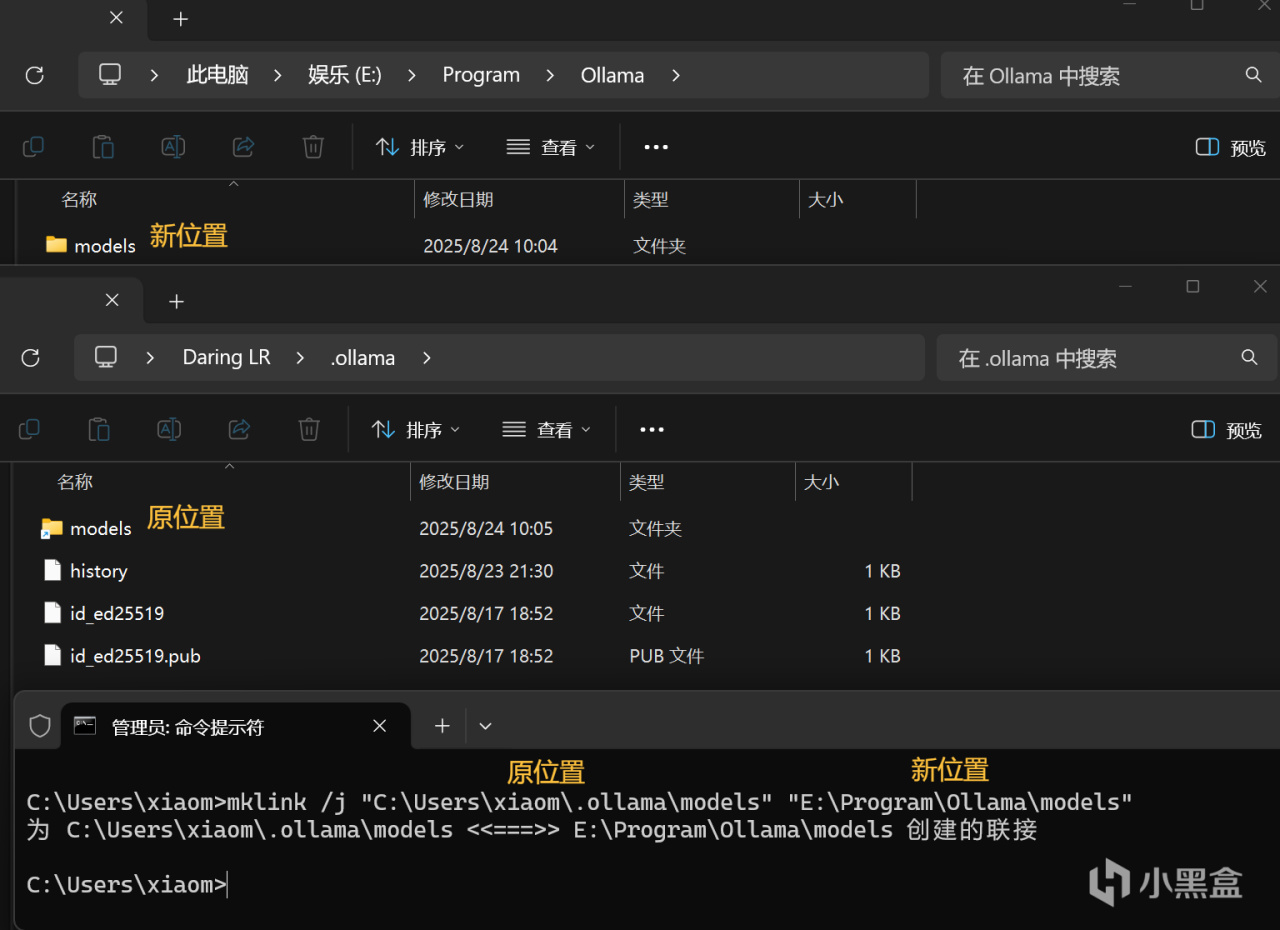Sort by 名称 column in .ollama window

75,482
